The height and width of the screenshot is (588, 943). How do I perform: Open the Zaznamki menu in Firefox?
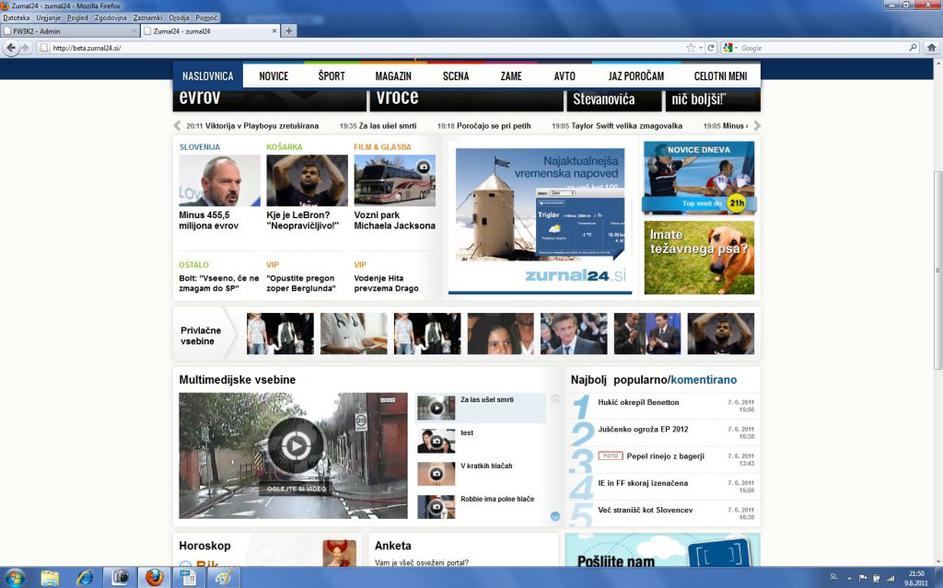[x=147, y=18]
